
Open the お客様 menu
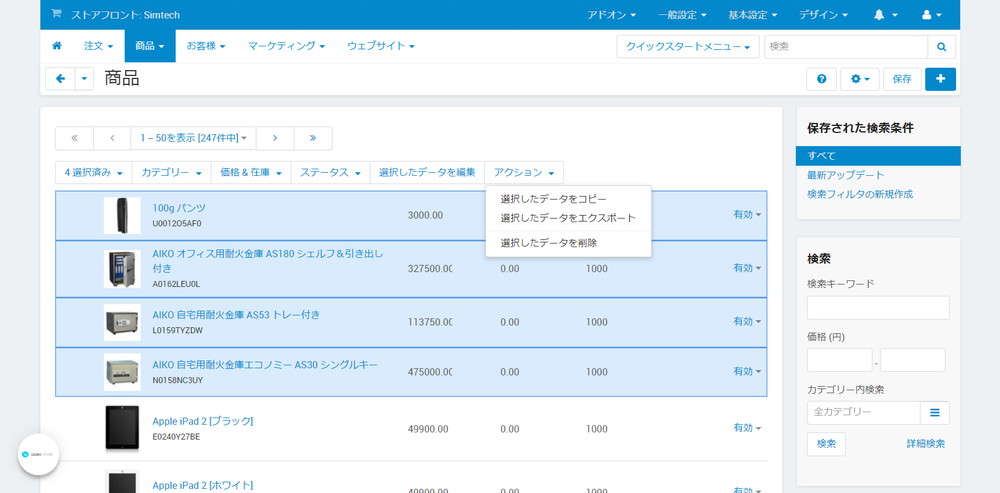tap(205, 46)
